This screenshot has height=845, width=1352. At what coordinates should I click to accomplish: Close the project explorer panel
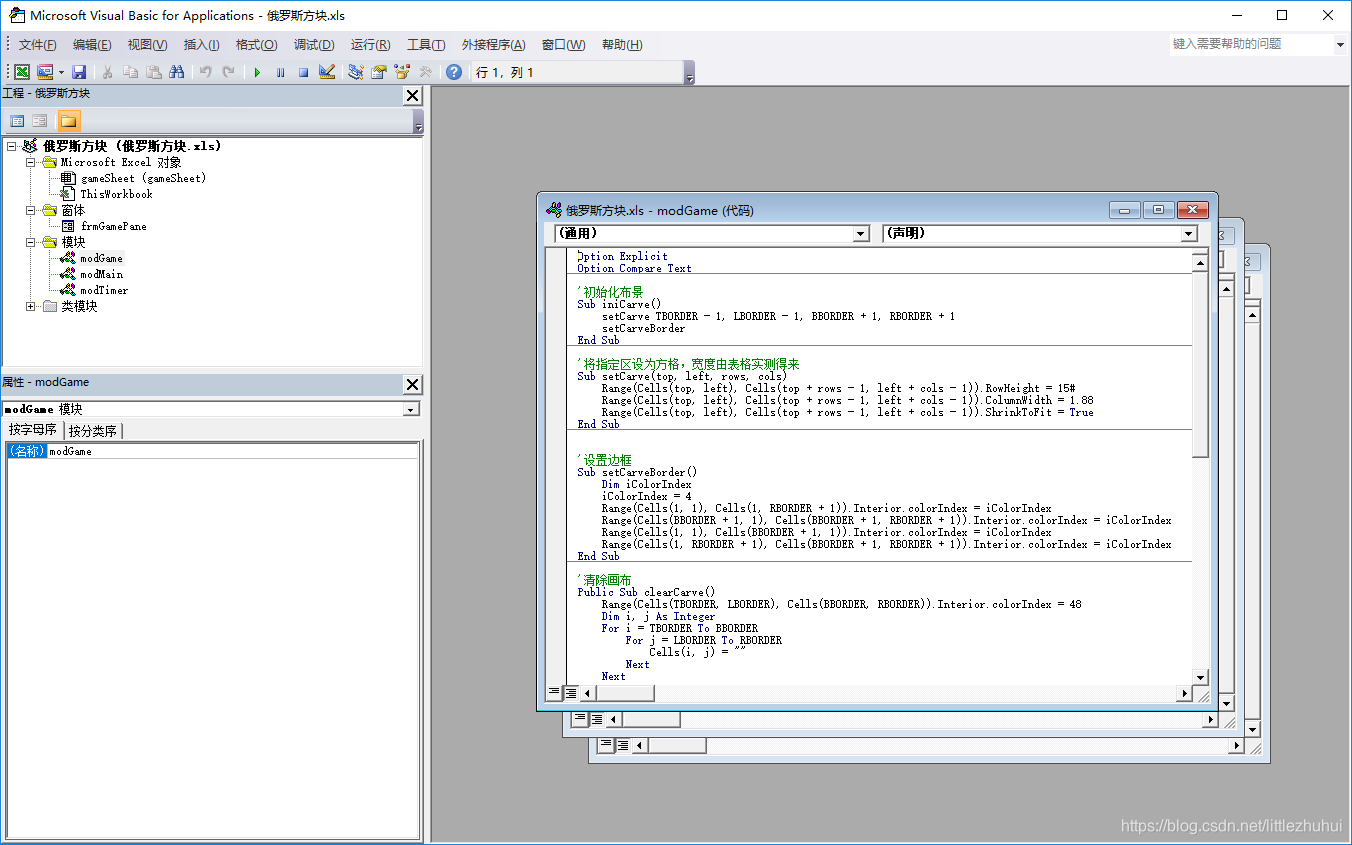point(412,95)
